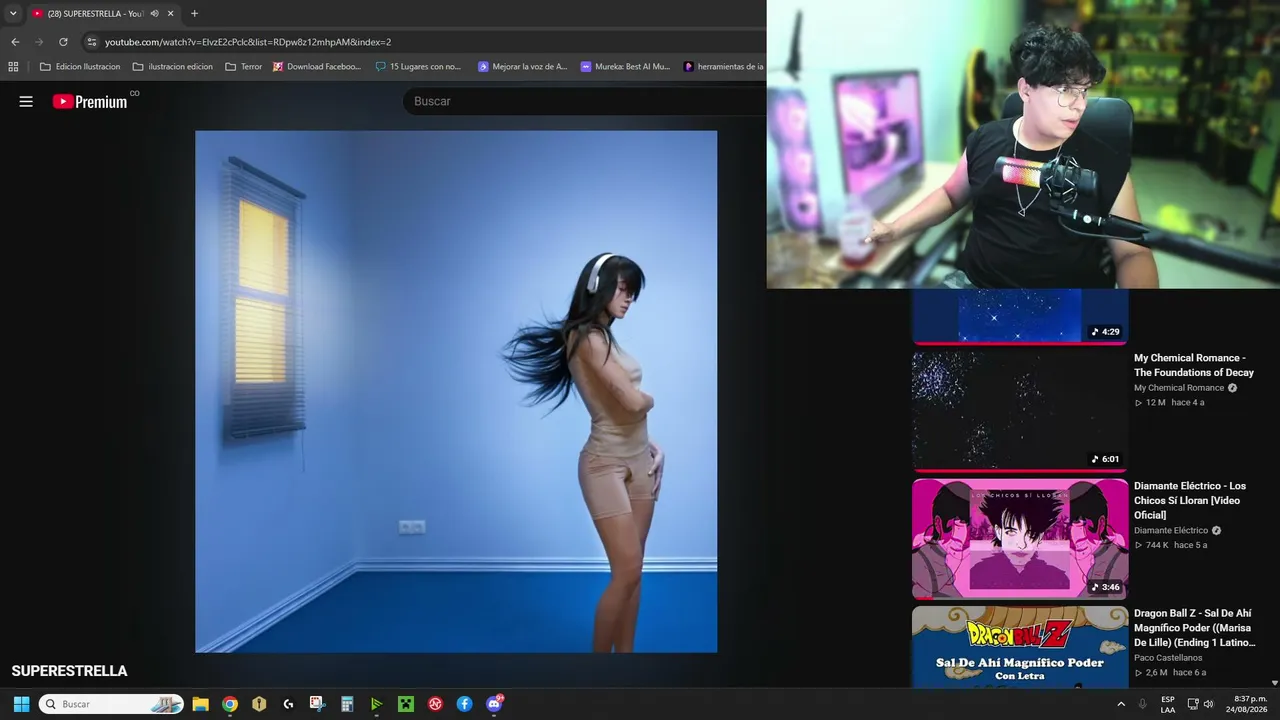
Task: Click '744 K hace 5 a' view count text
Action: (x=1171, y=545)
